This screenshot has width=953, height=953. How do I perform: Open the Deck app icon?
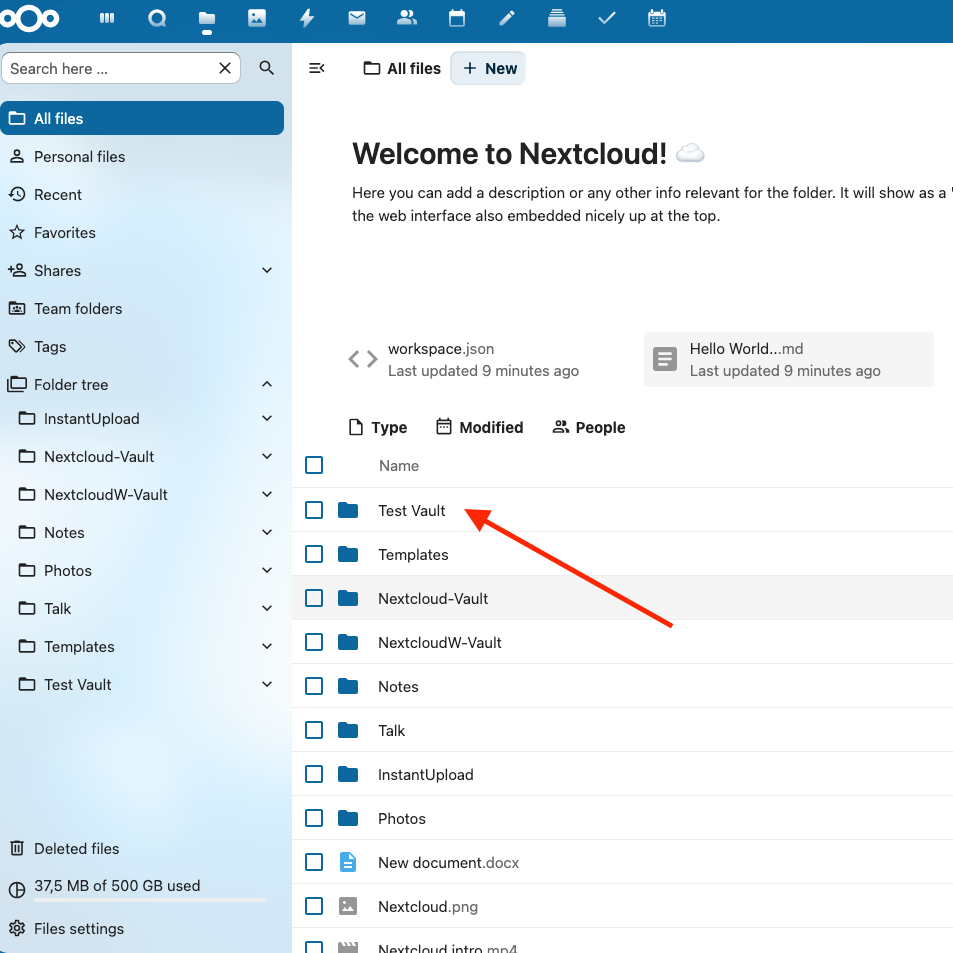[557, 18]
